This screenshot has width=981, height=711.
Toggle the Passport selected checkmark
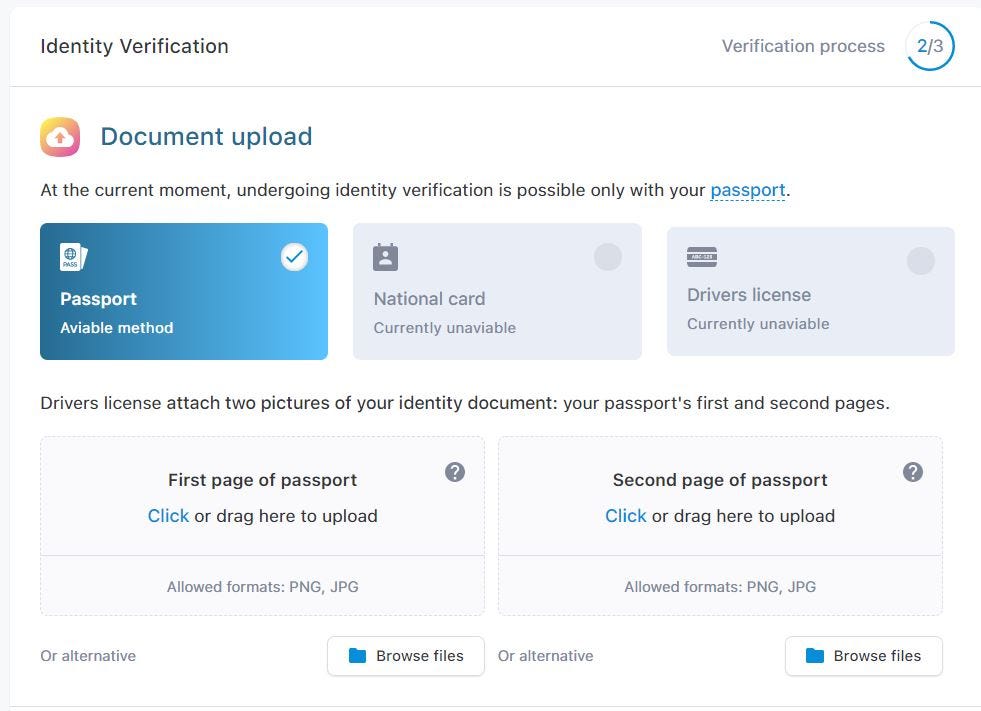pyautogui.click(x=294, y=257)
